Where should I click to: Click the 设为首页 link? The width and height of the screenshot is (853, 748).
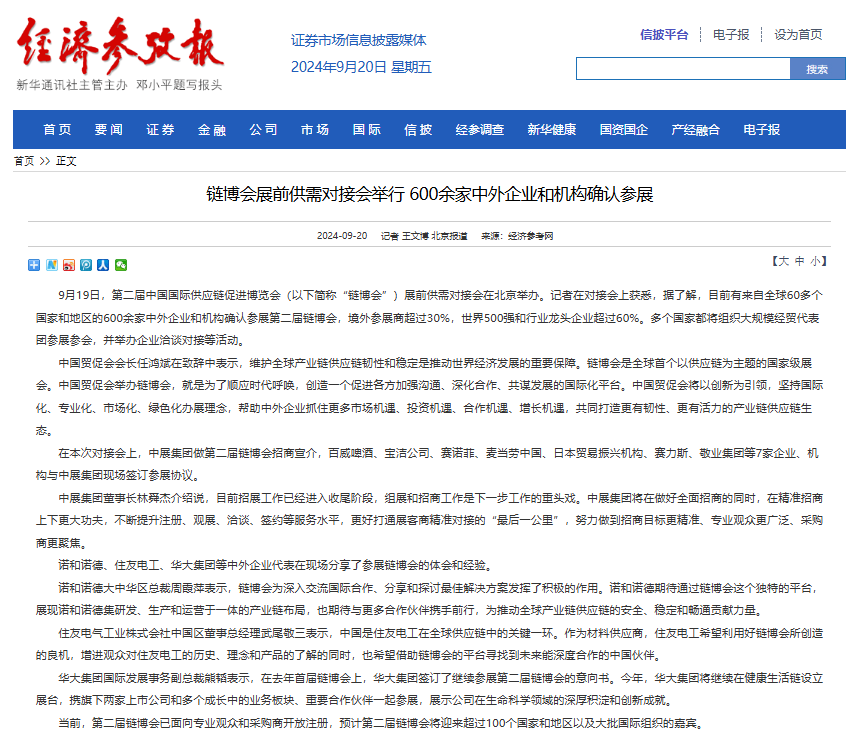click(x=798, y=34)
